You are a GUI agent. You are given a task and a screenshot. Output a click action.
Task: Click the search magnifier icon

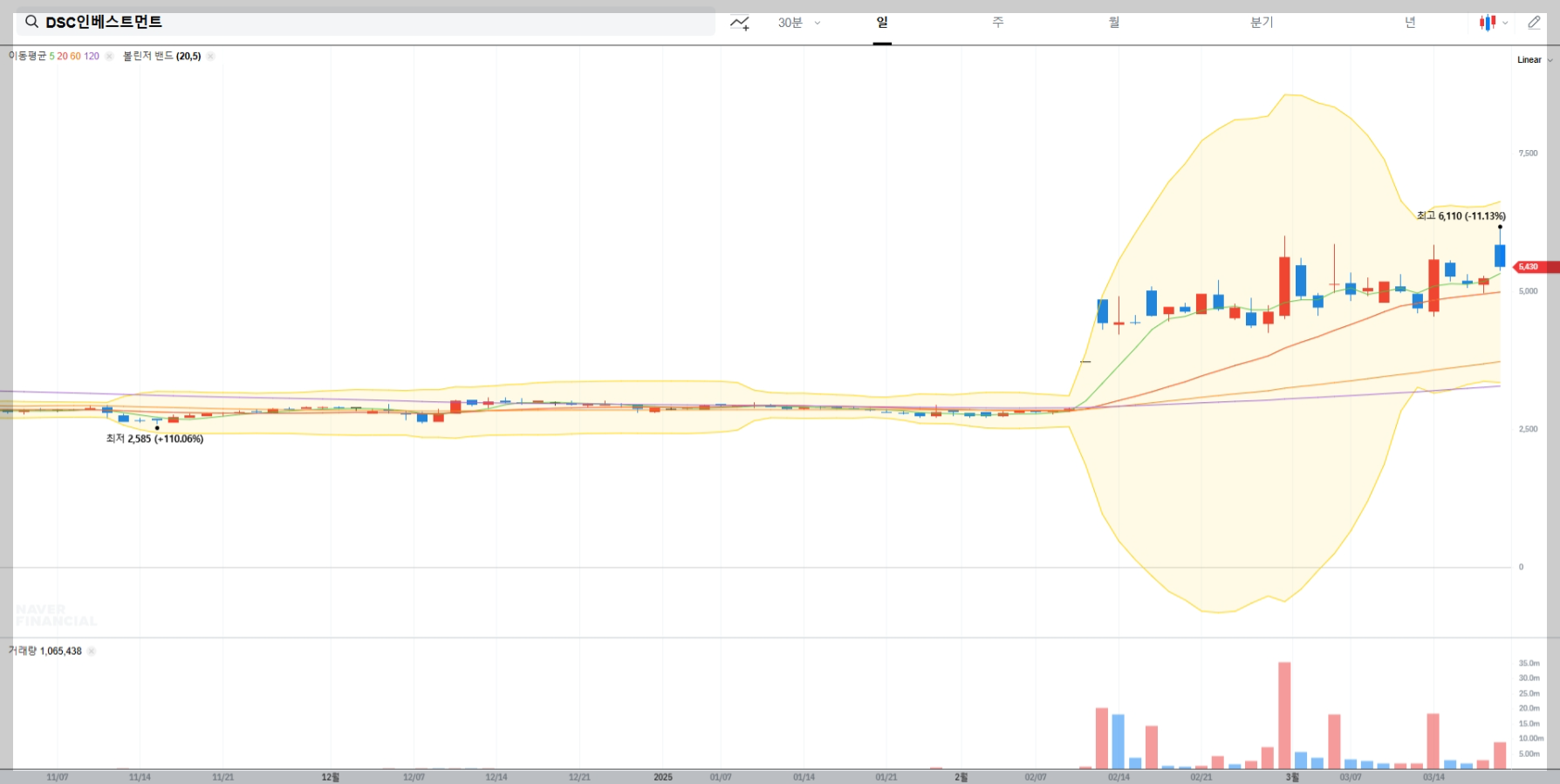click(31, 22)
